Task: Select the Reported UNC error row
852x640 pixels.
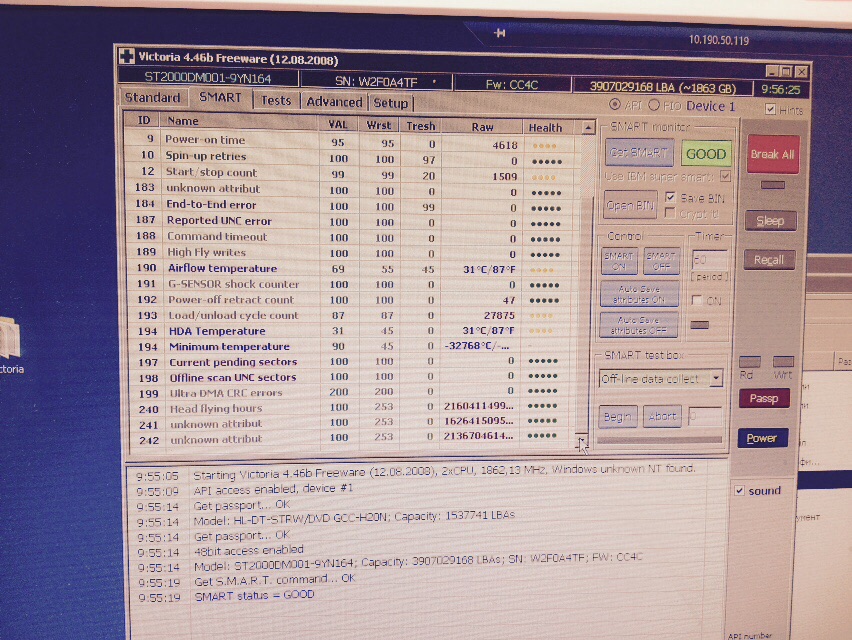Action: coord(352,222)
